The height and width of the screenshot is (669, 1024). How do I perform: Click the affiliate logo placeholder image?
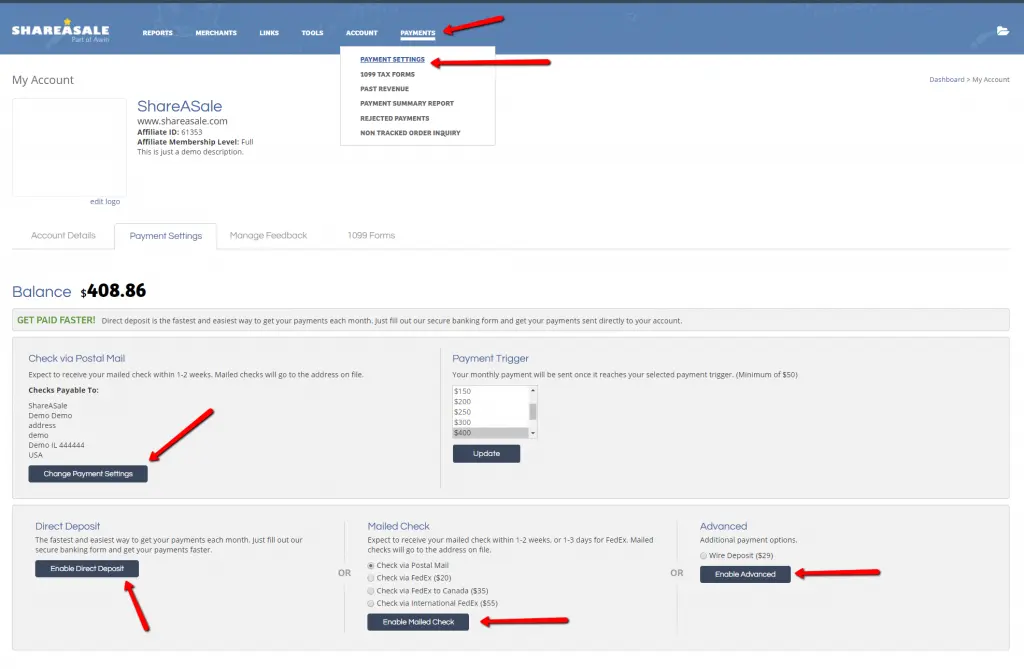click(69, 147)
